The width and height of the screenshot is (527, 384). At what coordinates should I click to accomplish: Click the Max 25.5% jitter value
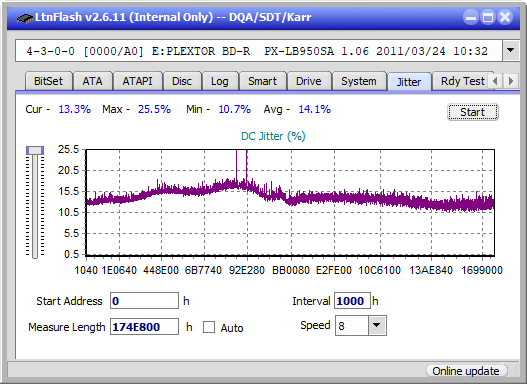154,109
